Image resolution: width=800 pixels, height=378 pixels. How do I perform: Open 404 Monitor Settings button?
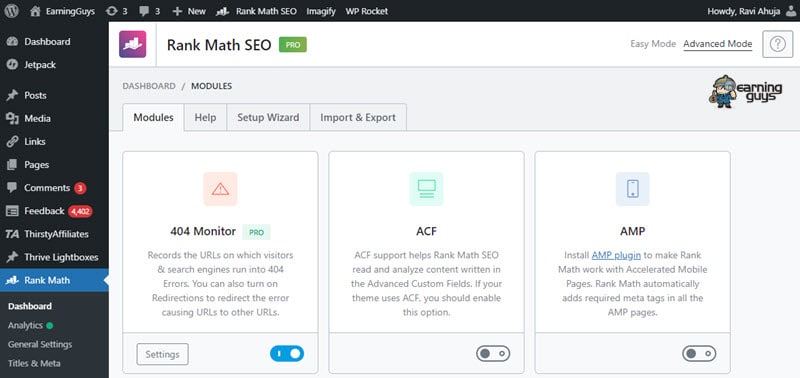point(162,354)
